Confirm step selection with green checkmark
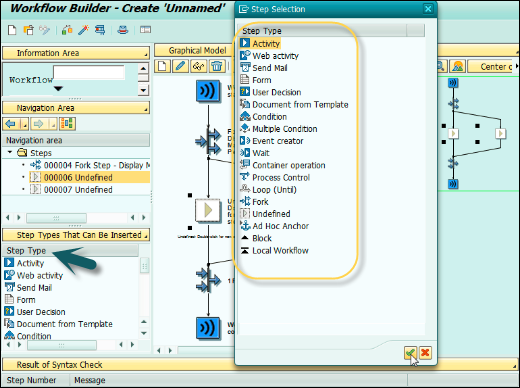 tap(410, 353)
